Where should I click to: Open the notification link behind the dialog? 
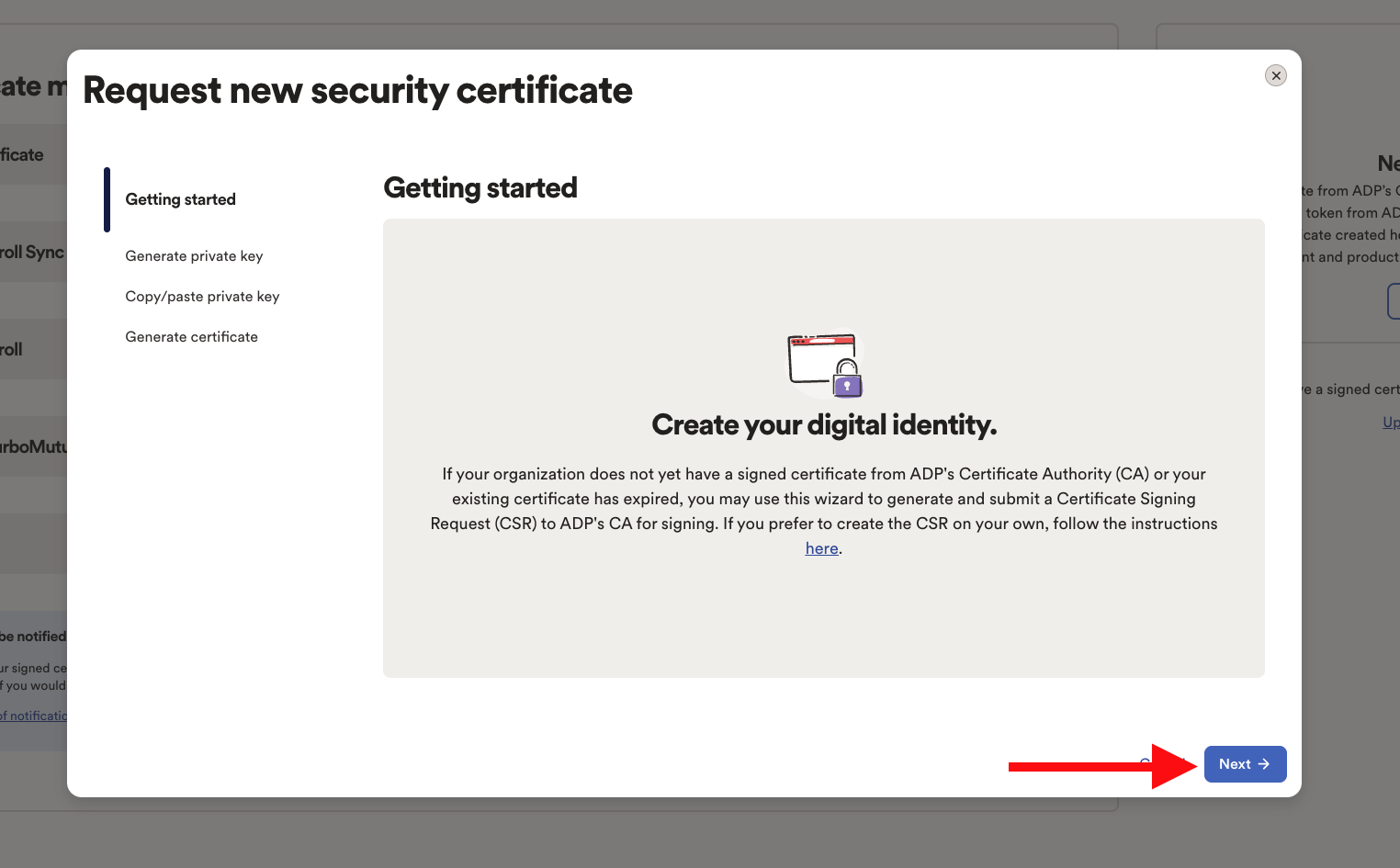(x=34, y=716)
